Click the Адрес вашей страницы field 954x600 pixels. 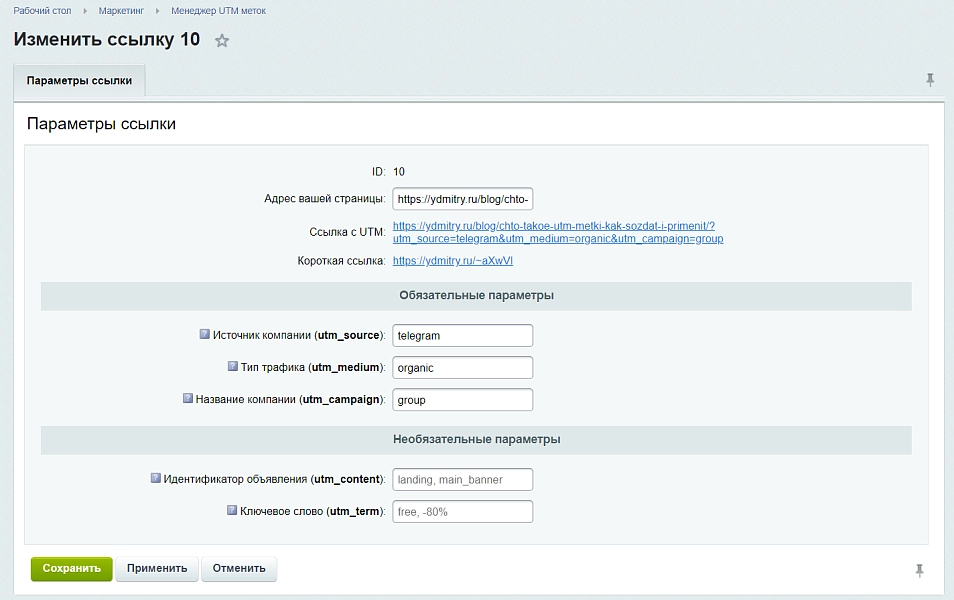point(462,199)
